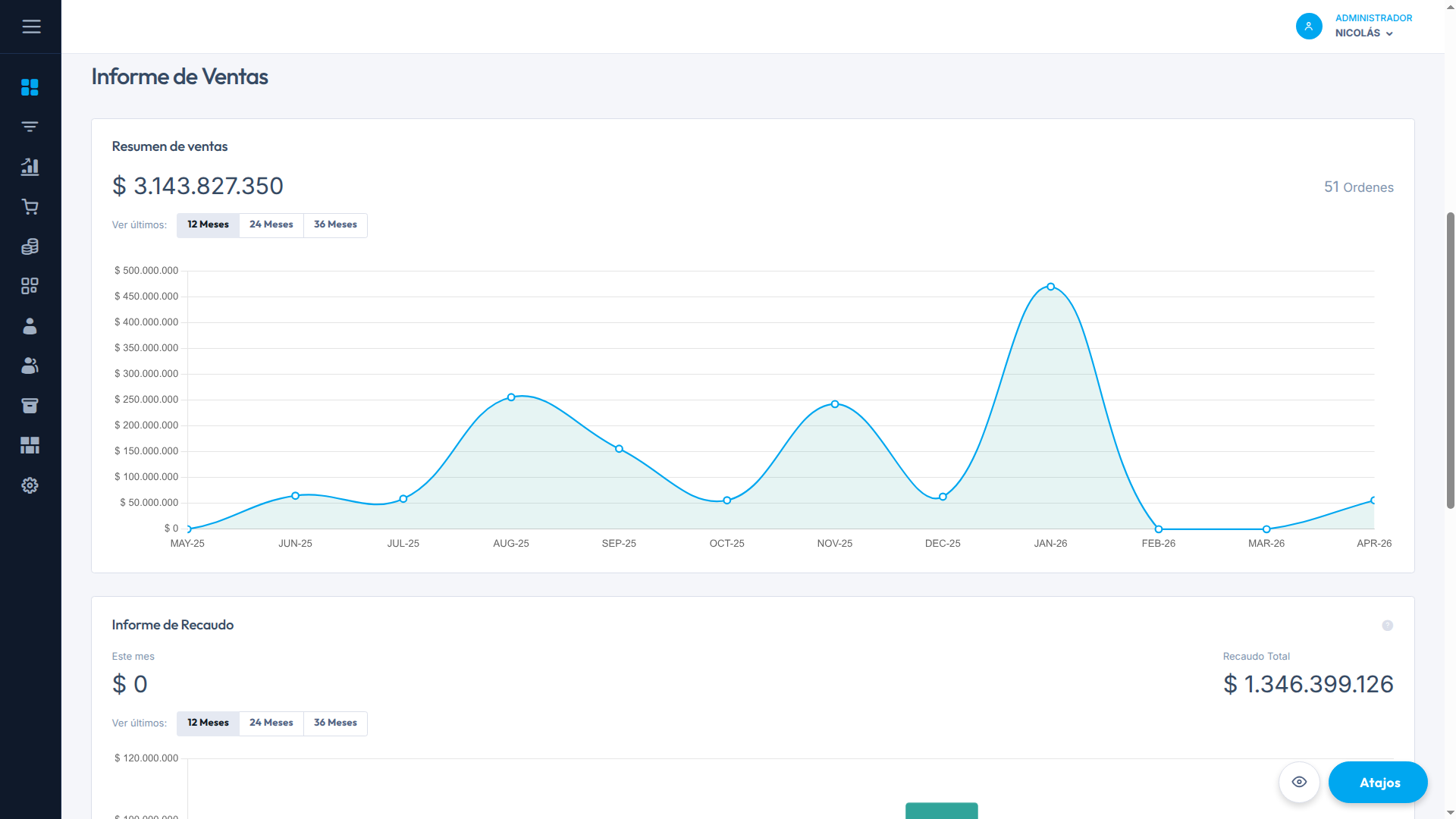
Task: Click the $ 500.000.000 axis label
Action: [x=146, y=271]
